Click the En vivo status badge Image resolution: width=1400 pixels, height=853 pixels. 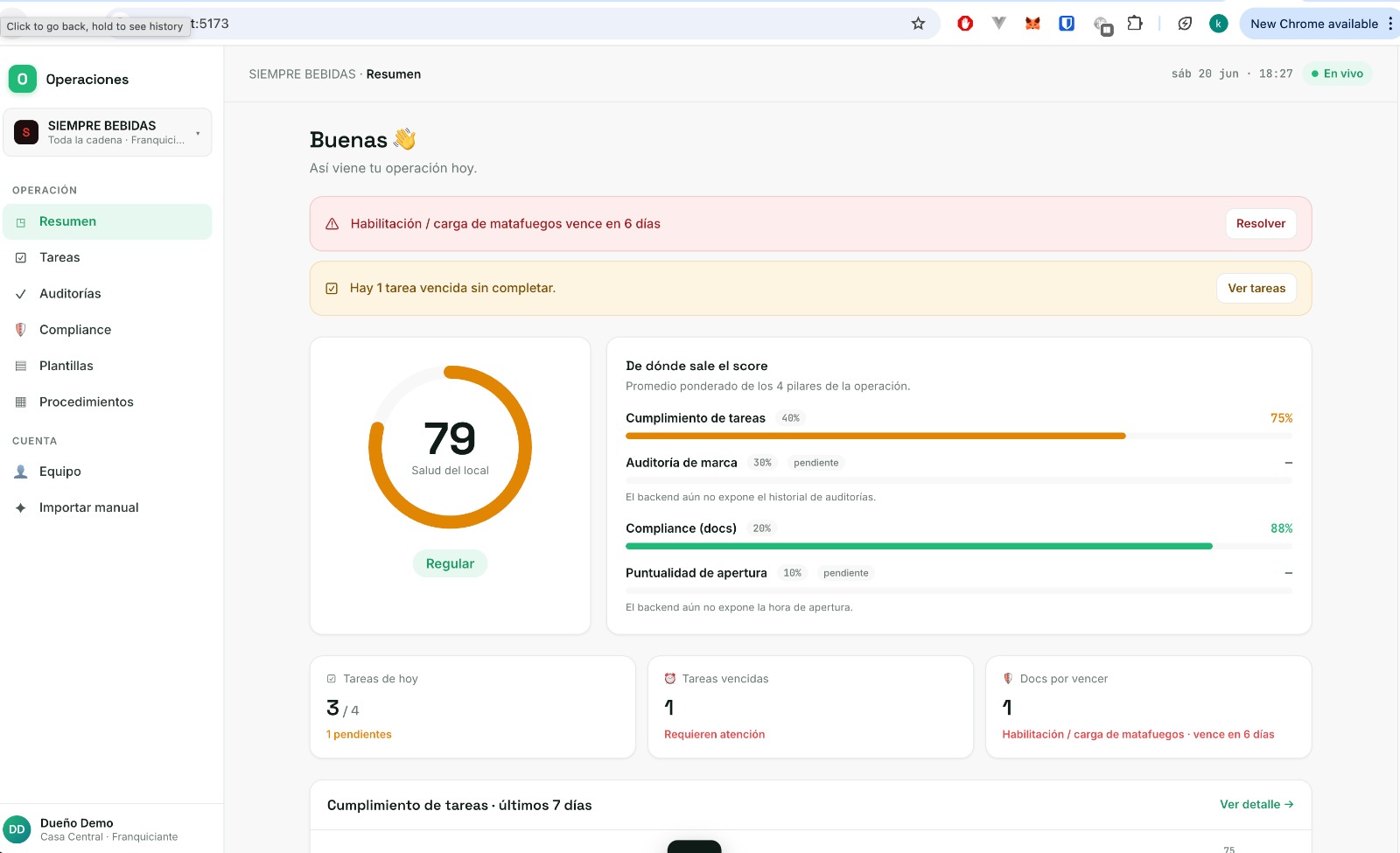click(1337, 73)
